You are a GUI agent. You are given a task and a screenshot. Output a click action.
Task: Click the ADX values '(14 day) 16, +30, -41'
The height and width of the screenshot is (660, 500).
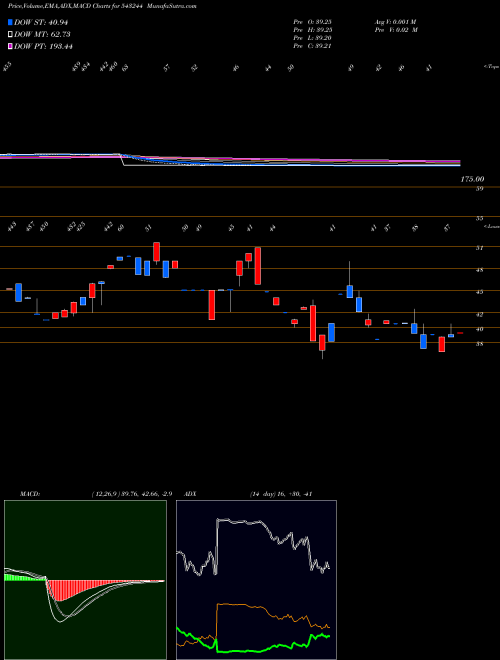click(x=280, y=494)
